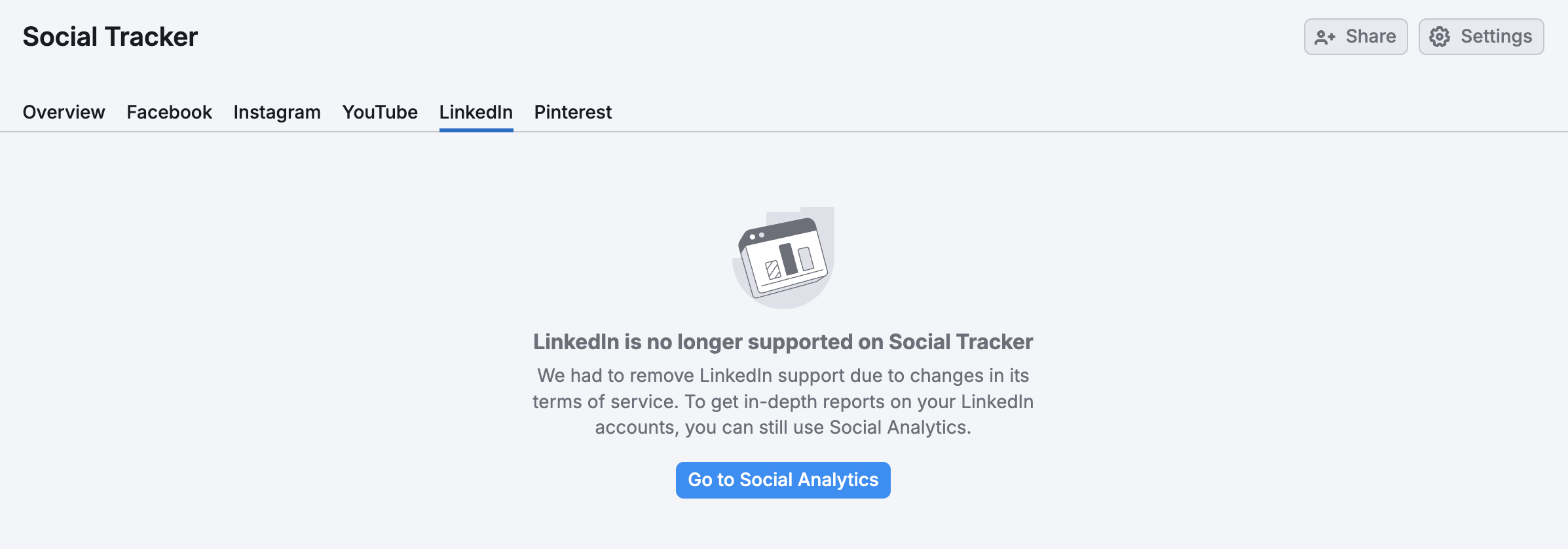This screenshot has width=1568, height=549.
Task: Click the Share person-plus icon
Action: (1326, 37)
